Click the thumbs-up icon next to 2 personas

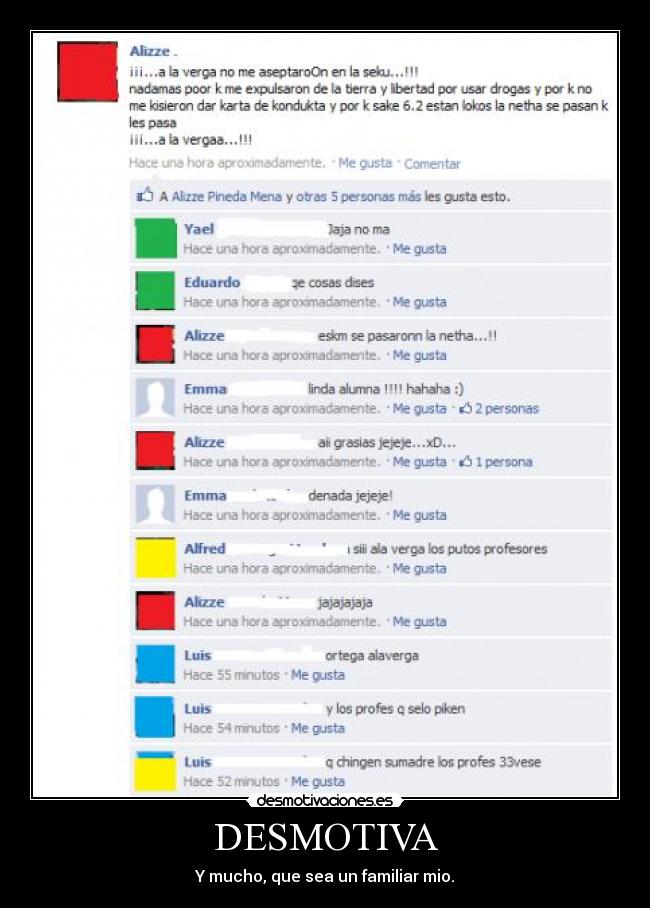tap(466, 408)
